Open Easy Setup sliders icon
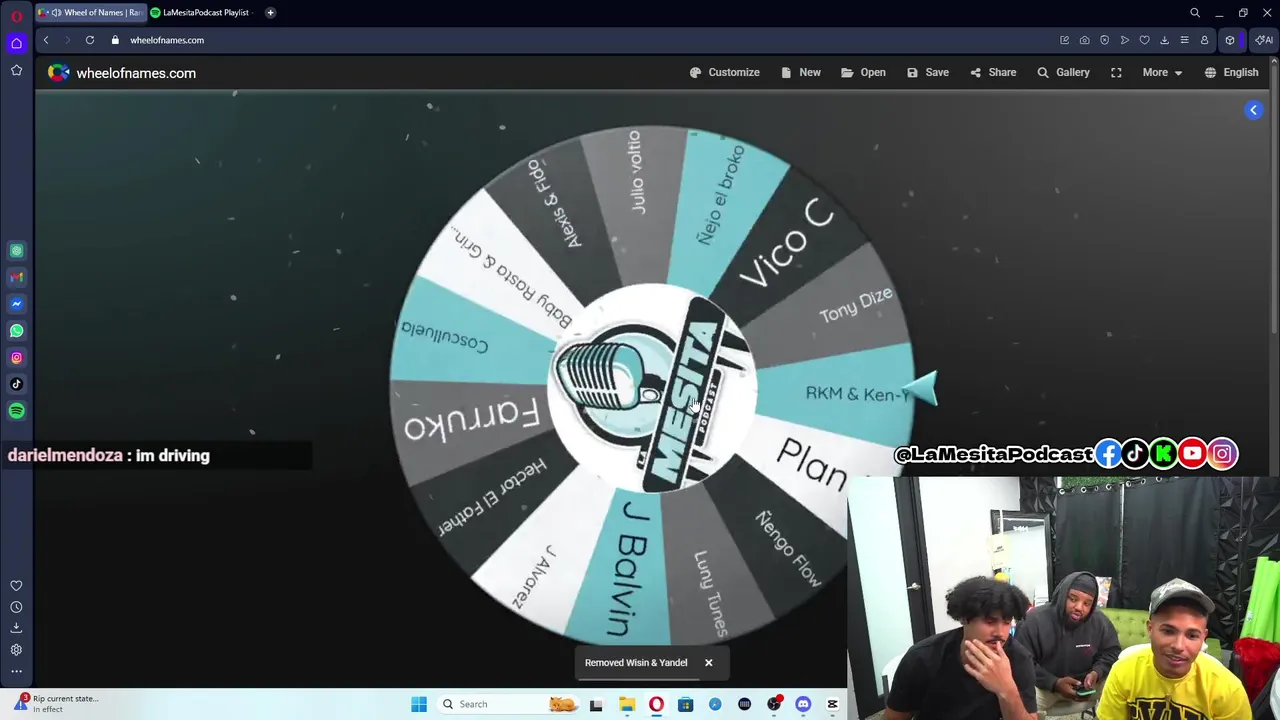This screenshot has width=1280, height=720. pos(1184,40)
